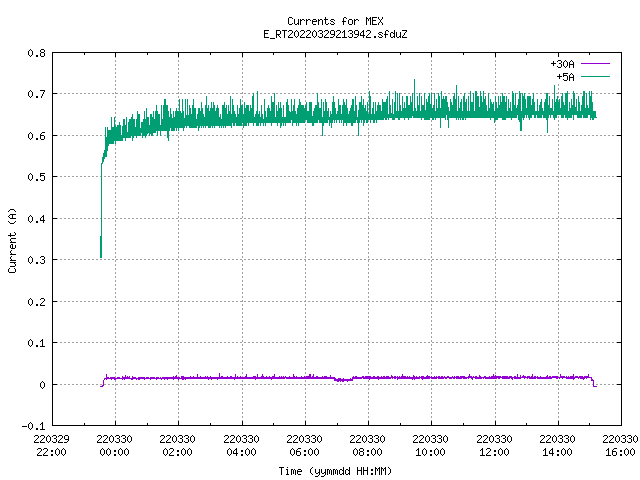This screenshot has width=640, height=480.
Task: Click the dip in the purple +30A trace
Action: click(344, 380)
